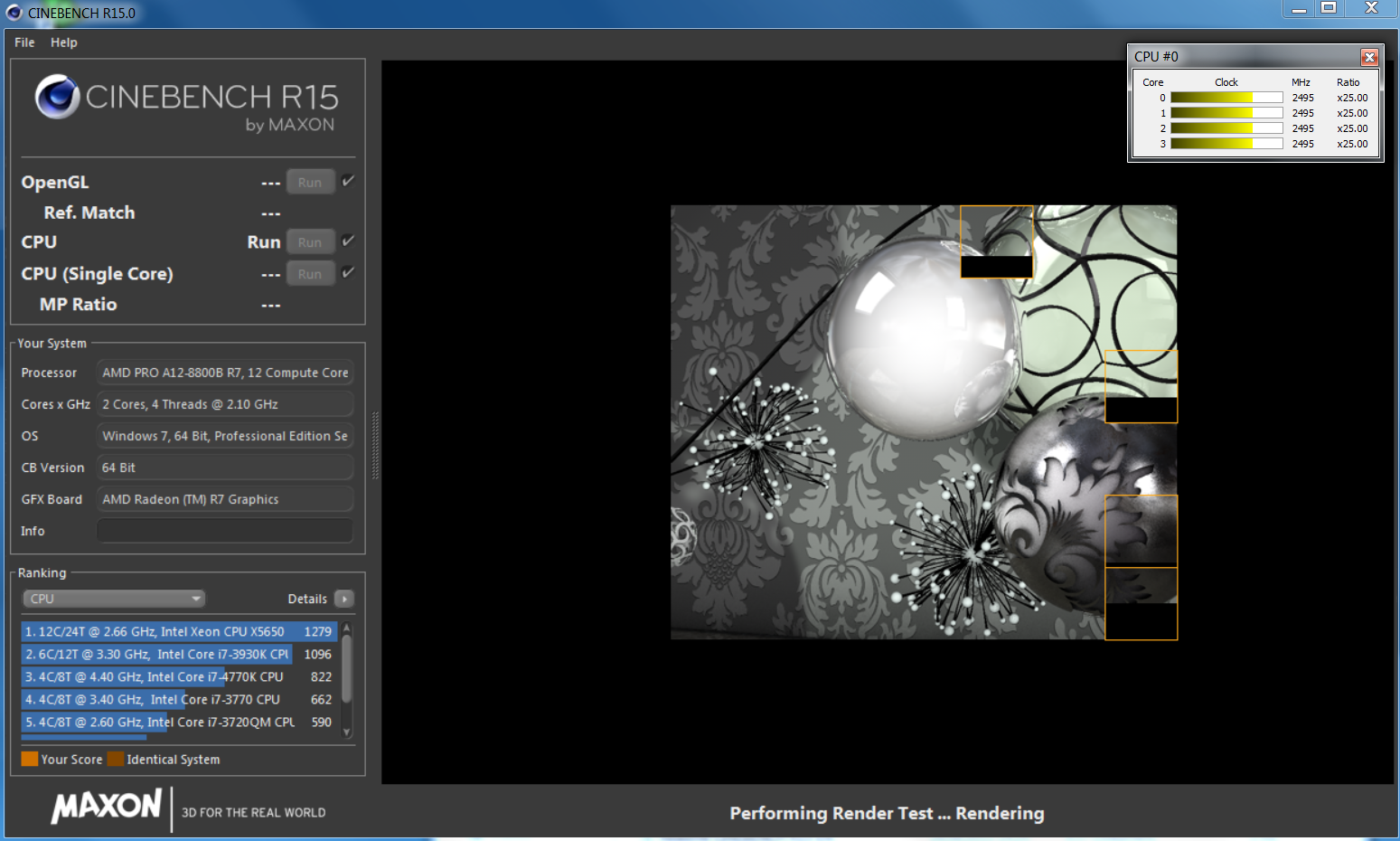
Task: Select ranking entry Intel Xeon CPU X5650
Action: pos(179,631)
